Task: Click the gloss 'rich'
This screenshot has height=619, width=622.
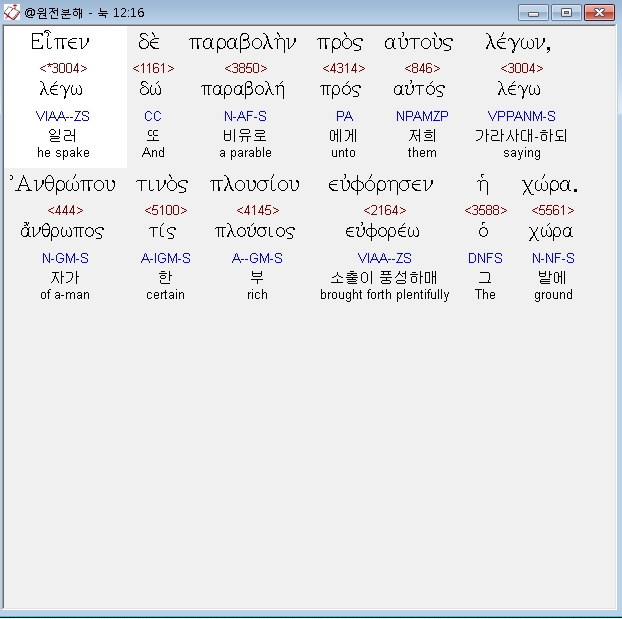Action: [257, 295]
